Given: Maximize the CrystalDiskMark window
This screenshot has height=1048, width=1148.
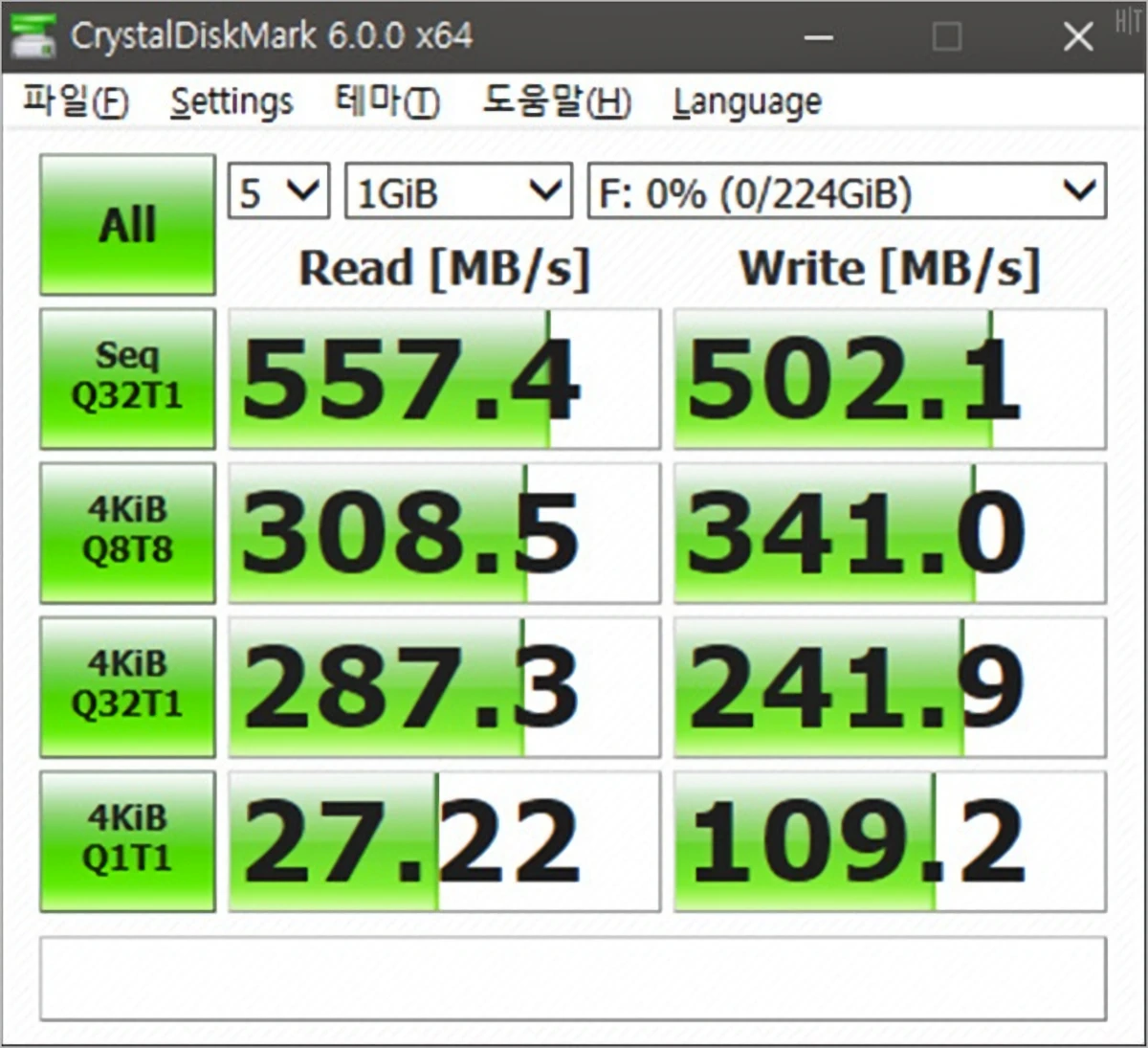Looking at the screenshot, I should point(946,37).
